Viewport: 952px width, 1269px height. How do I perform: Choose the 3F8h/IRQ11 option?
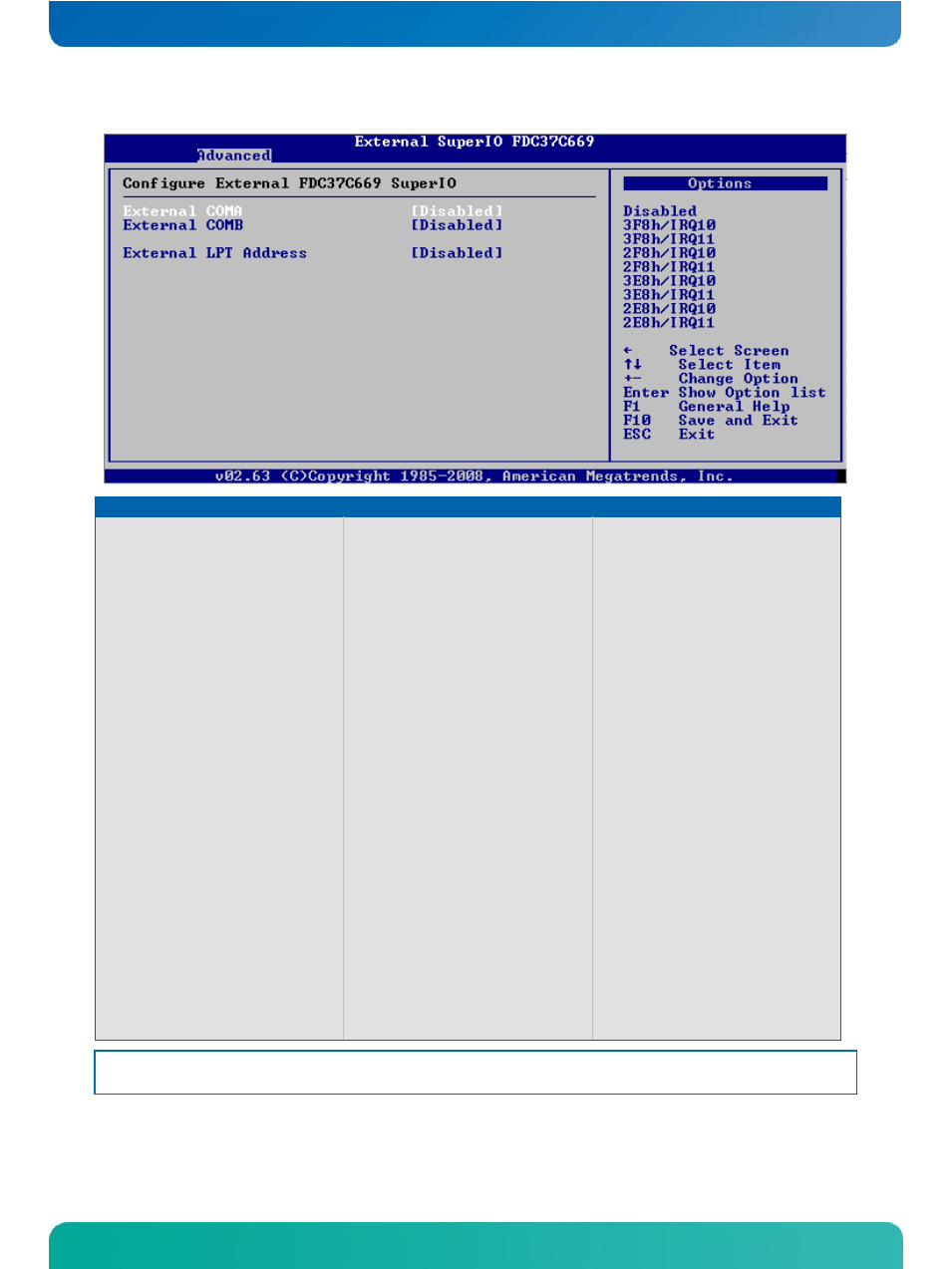(669, 239)
